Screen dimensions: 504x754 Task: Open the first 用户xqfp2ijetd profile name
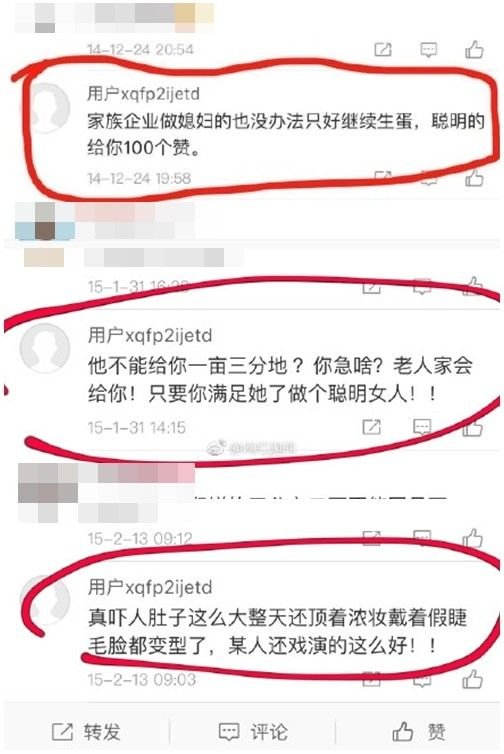tap(143, 93)
